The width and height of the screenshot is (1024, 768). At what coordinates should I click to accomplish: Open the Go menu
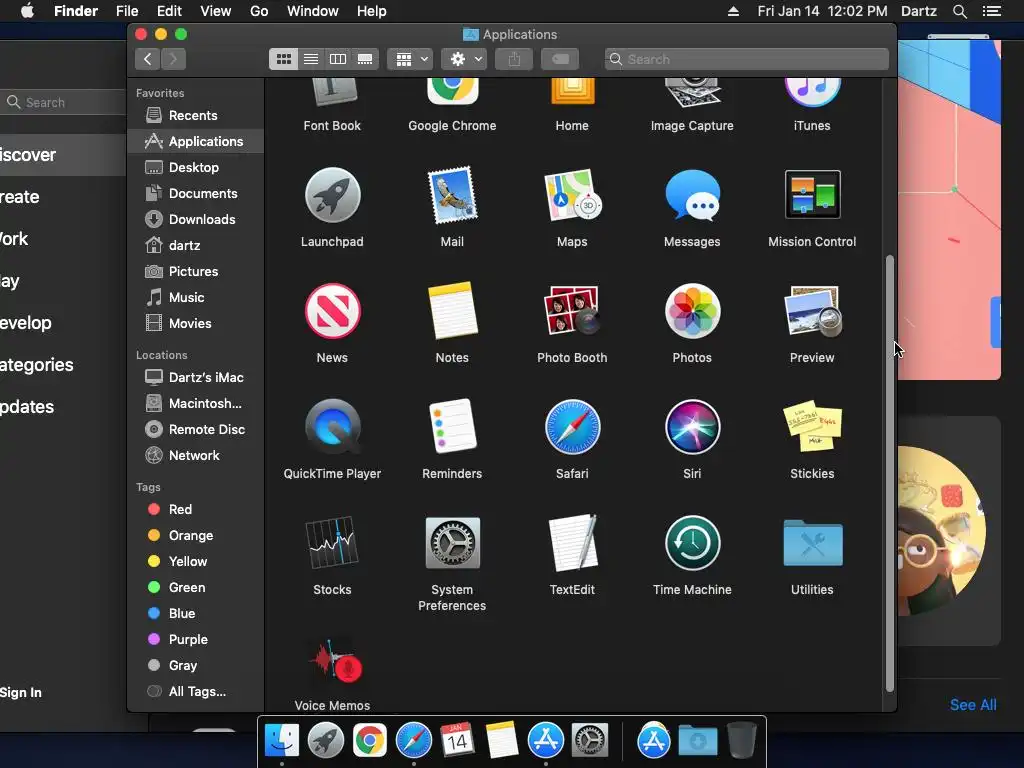pyautogui.click(x=259, y=11)
